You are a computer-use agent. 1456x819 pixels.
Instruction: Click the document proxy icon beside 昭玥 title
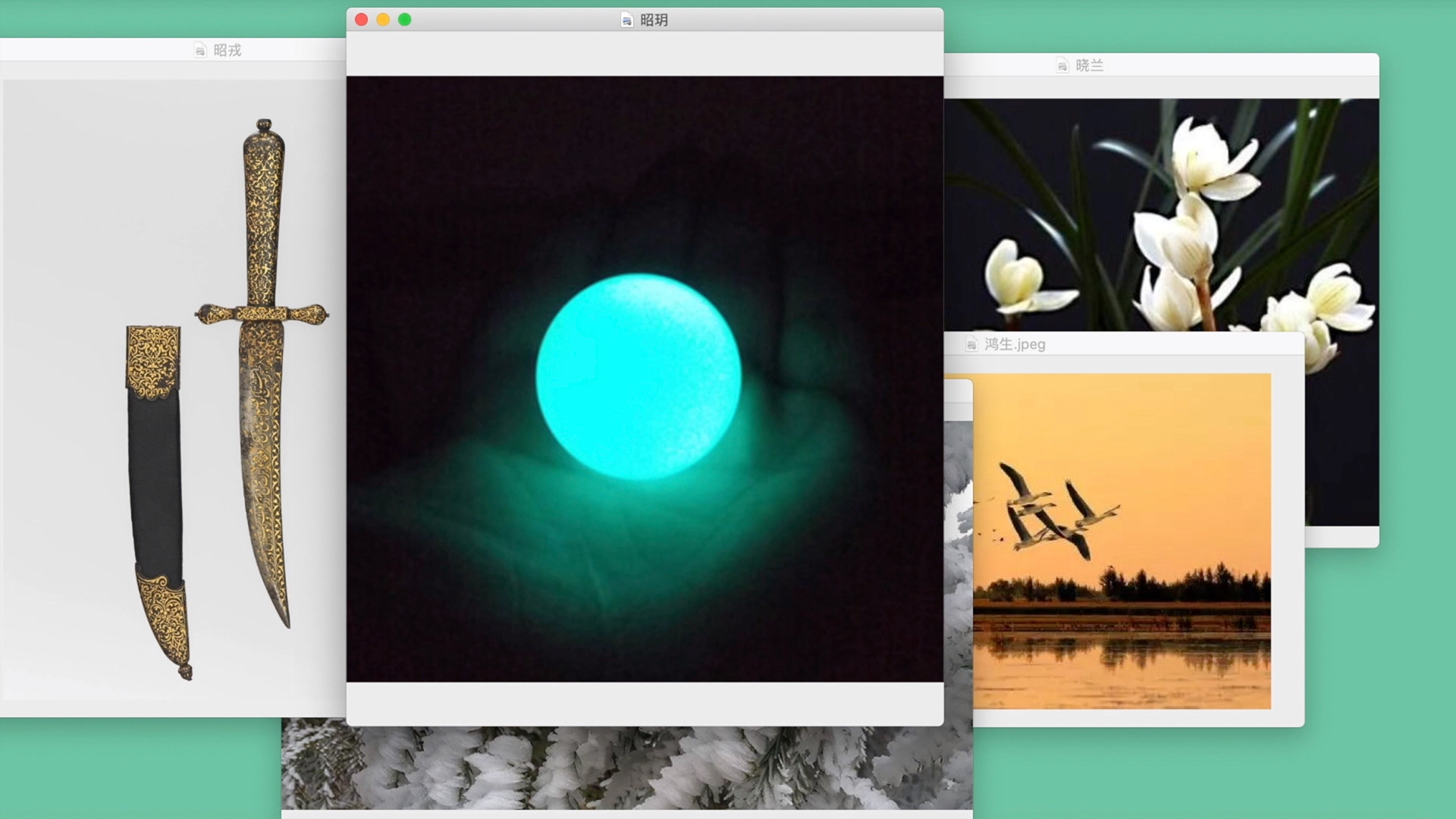[626, 20]
